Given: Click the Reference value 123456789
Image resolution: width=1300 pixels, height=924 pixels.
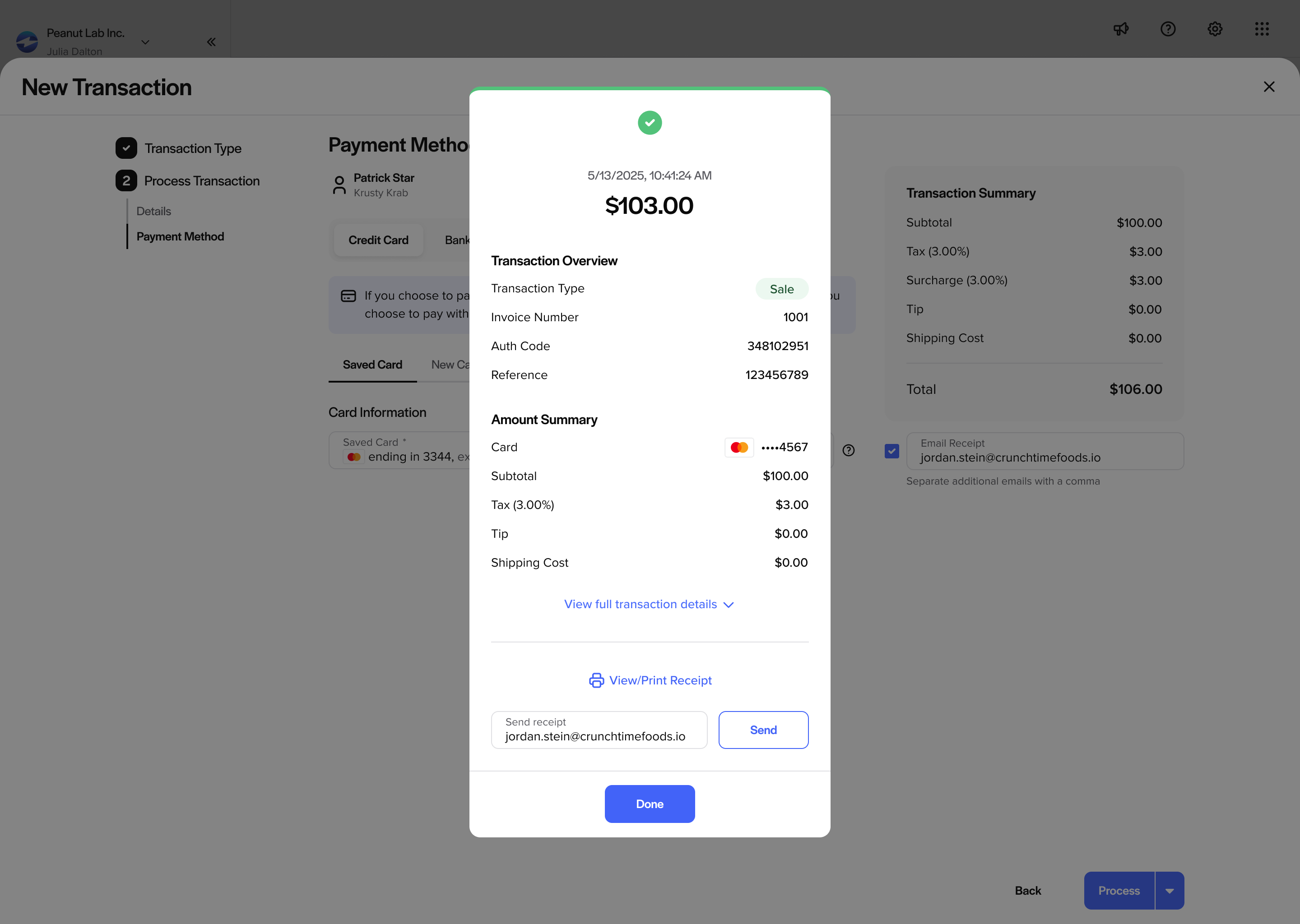Looking at the screenshot, I should tap(777, 375).
